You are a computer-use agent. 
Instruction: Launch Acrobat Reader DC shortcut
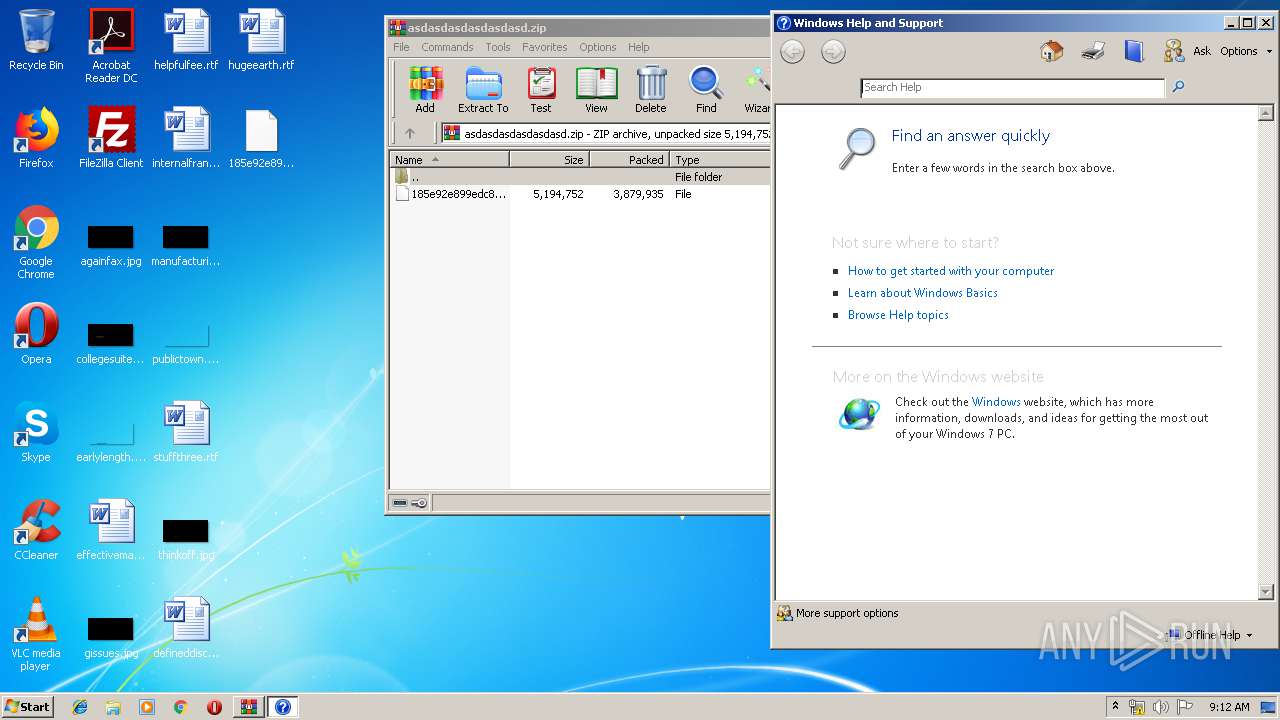111,46
